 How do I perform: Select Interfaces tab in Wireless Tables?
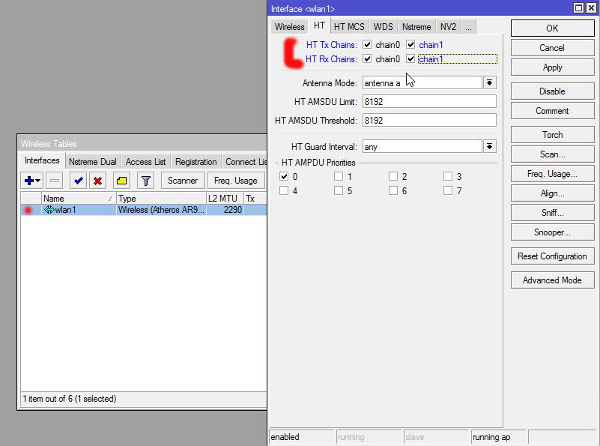click(42, 161)
